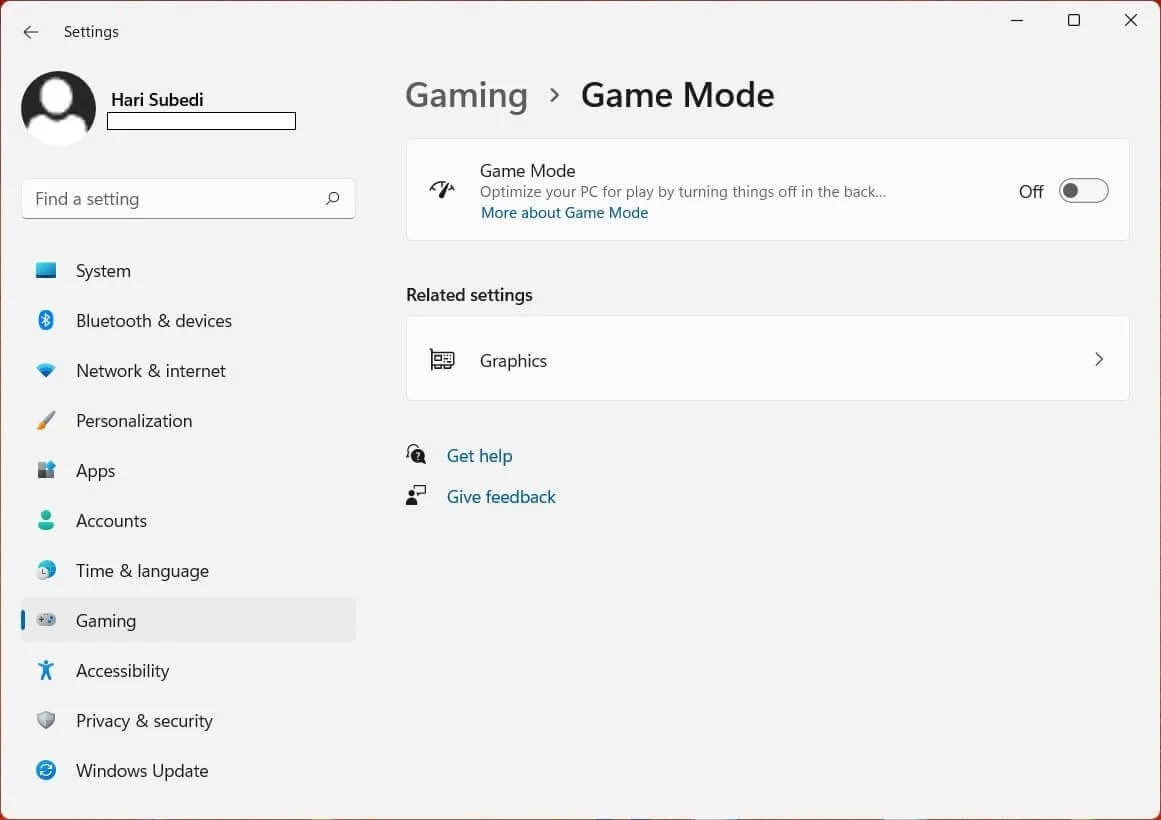Select Privacy & security
Viewport: 1161px width, 820px height.
(144, 720)
